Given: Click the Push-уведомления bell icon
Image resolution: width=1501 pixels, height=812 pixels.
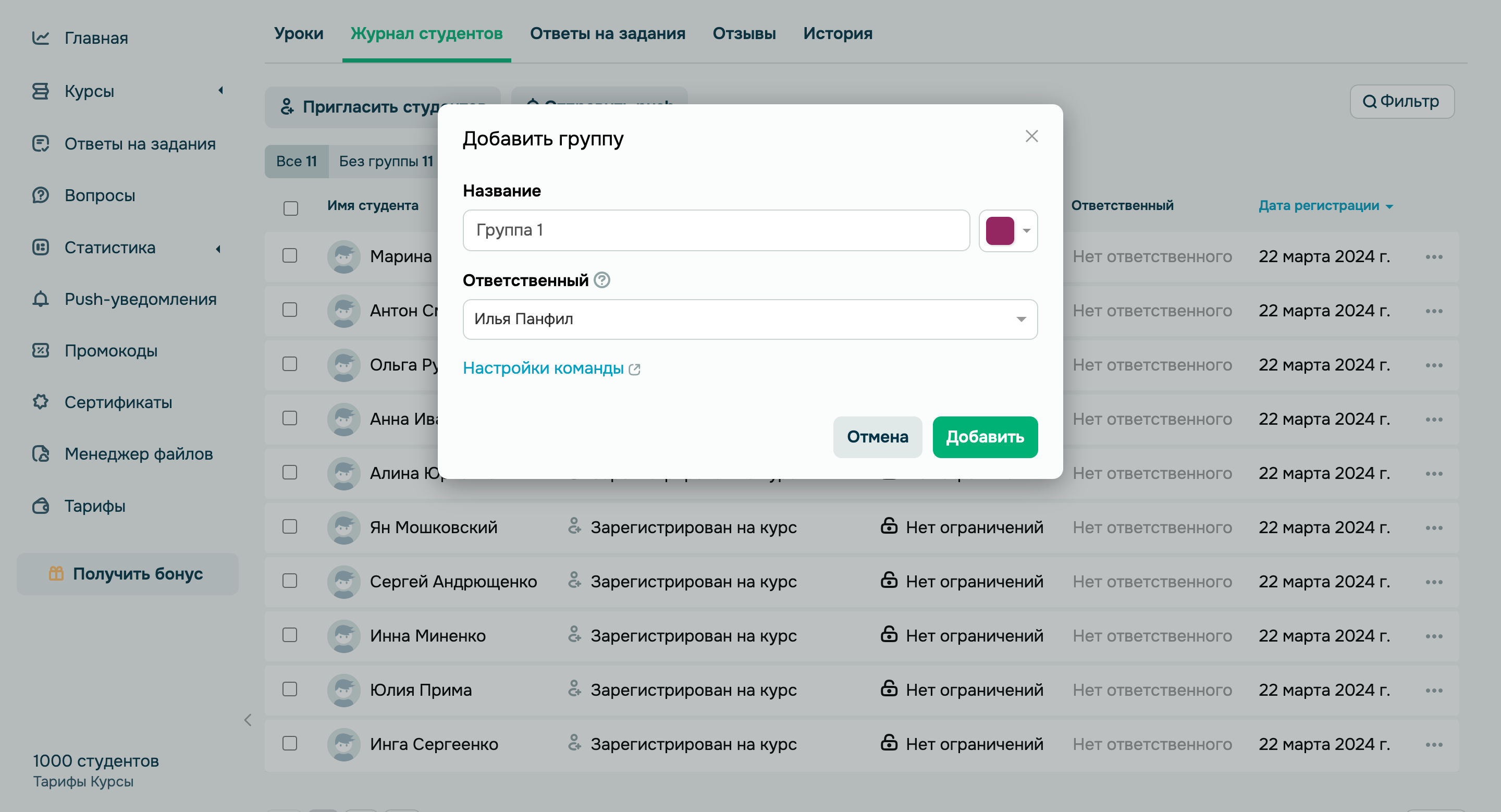Looking at the screenshot, I should coord(40,299).
